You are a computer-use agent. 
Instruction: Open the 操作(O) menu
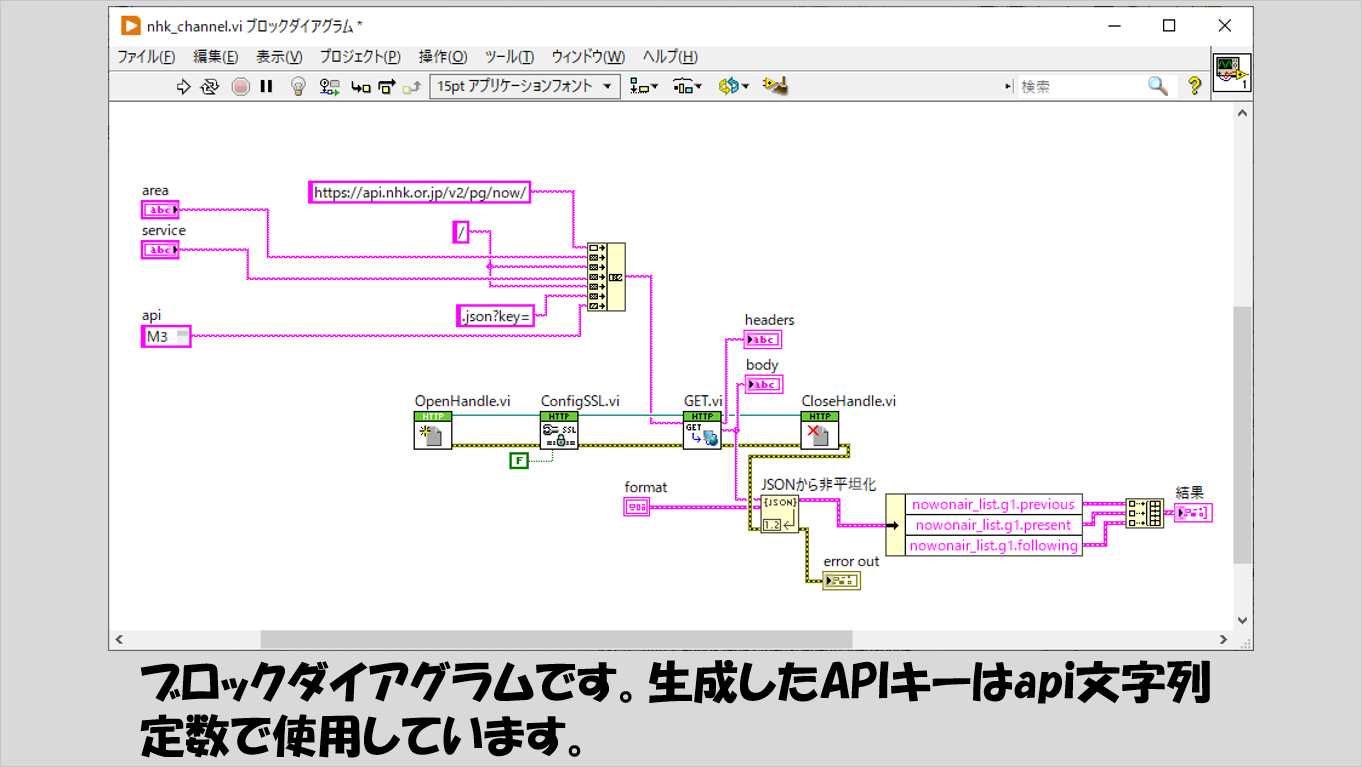443,57
